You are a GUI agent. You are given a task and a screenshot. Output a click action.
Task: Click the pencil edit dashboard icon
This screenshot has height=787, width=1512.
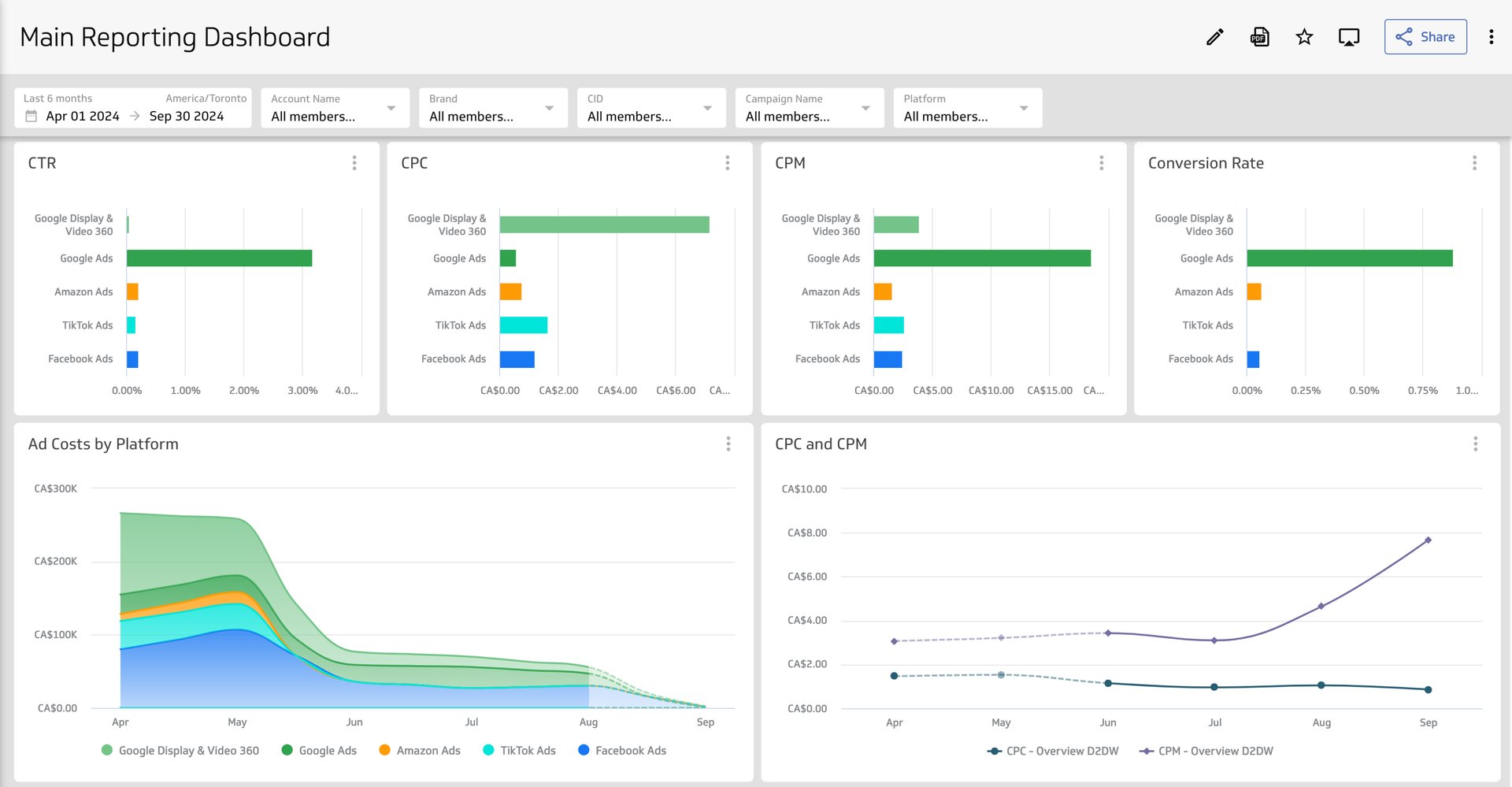click(x=1214, y=37)
